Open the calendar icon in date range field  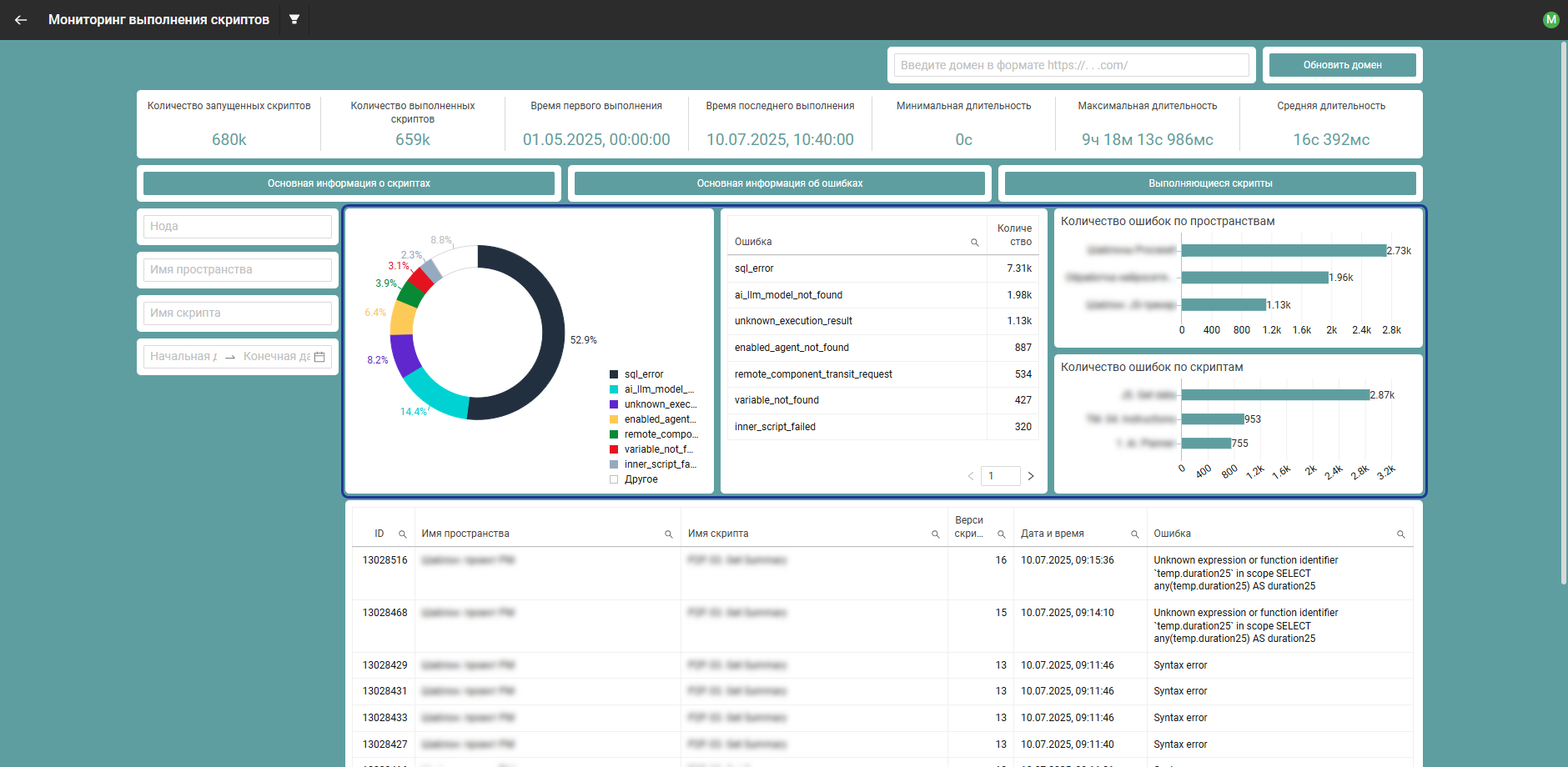tap(319, 357)
